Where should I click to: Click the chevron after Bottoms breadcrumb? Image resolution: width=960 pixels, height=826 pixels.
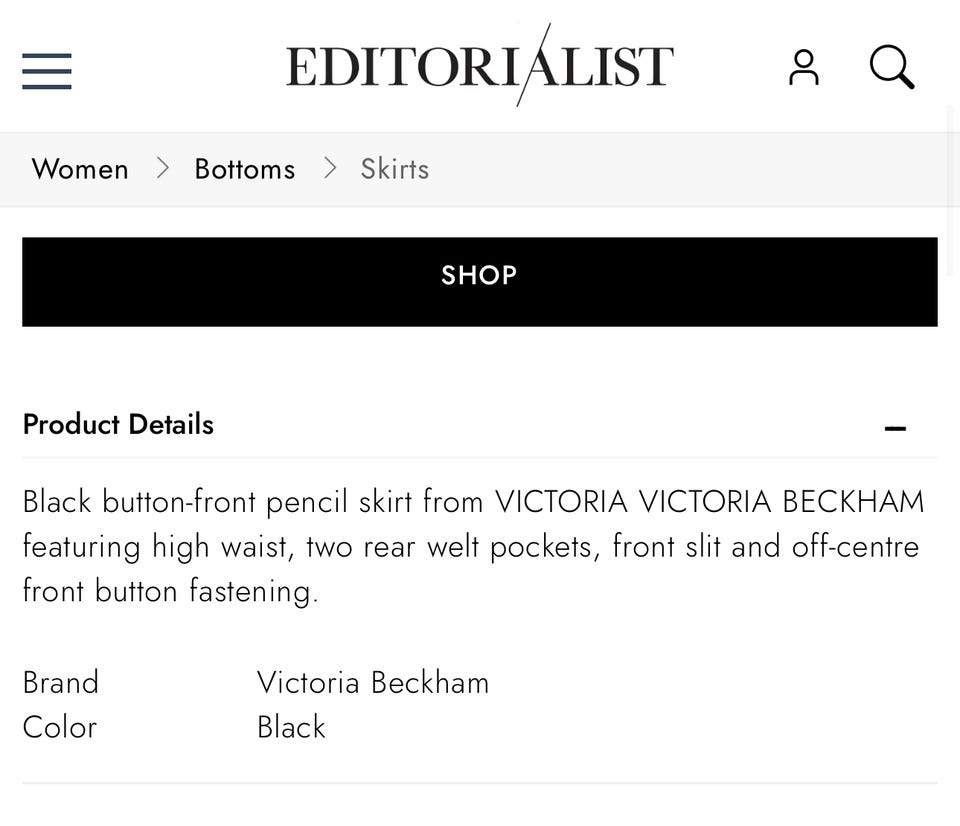click(330, 169)
